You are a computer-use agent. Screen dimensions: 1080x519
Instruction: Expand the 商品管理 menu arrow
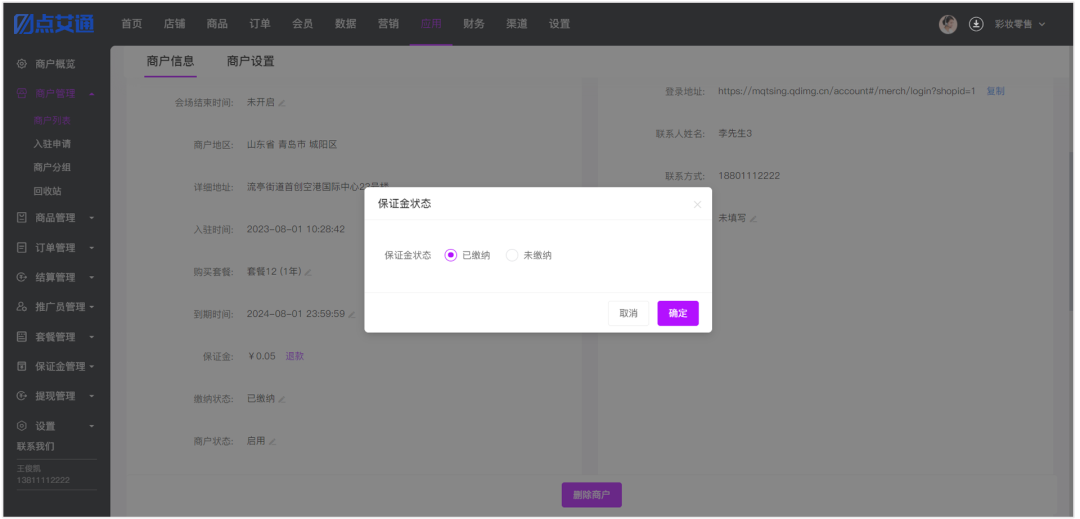click(x=92, y=218)
